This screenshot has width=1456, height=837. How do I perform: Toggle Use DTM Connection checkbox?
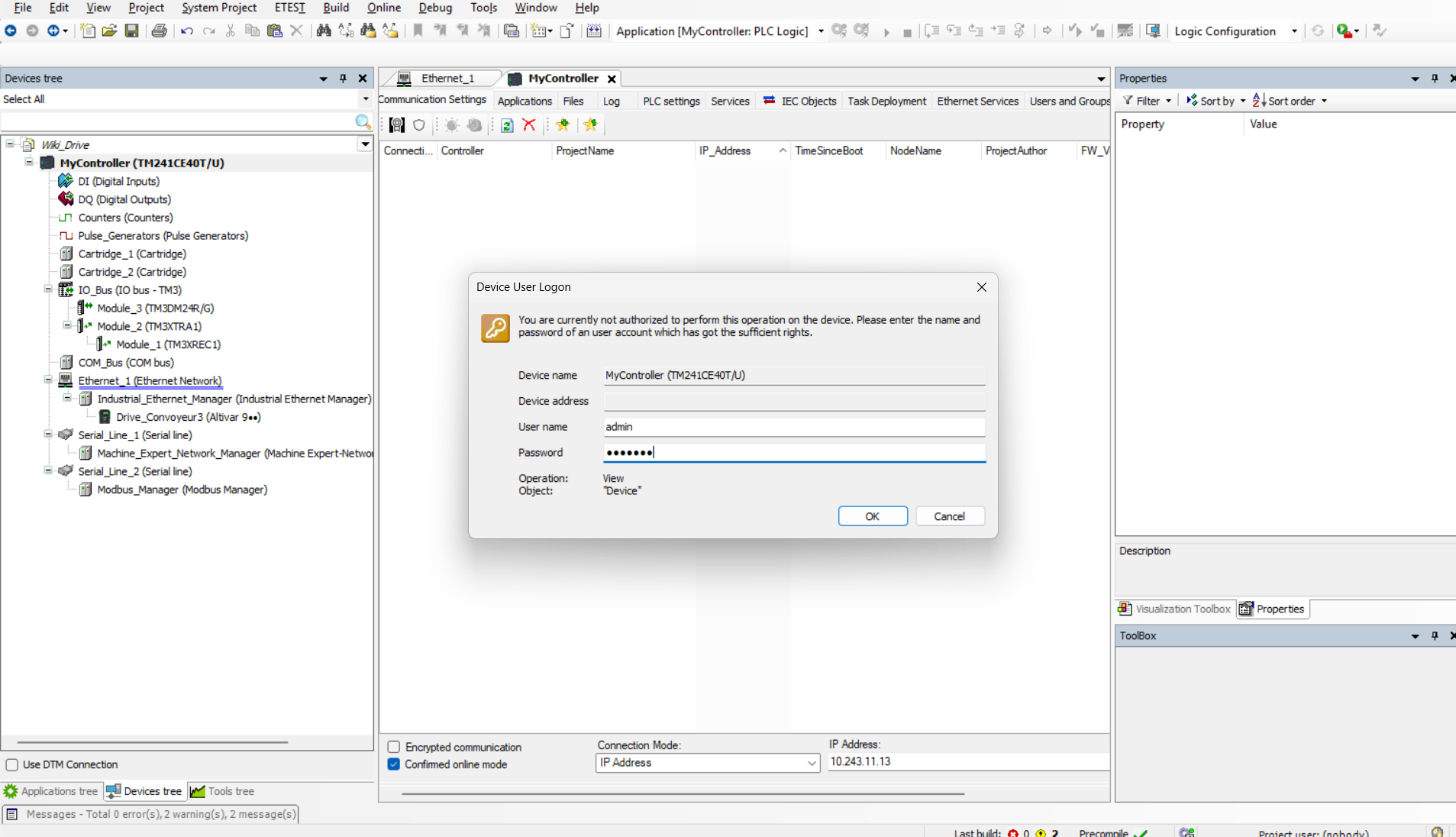12,764
